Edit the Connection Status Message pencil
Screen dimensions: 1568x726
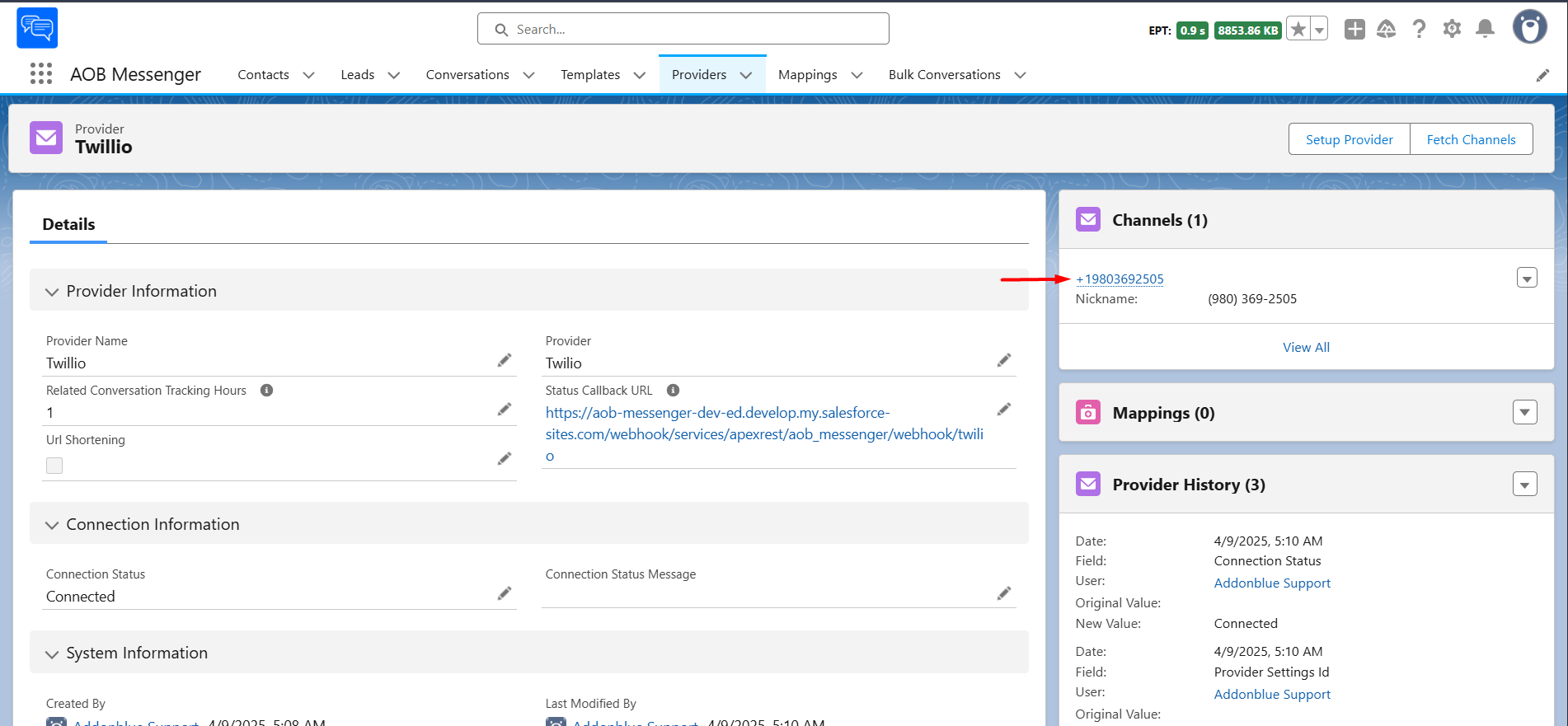[x=1004, y=593]
